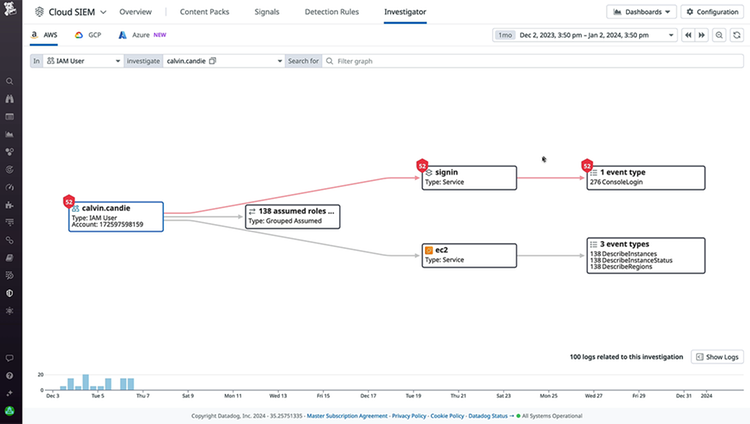The height and width of the screenshot is (424, 750).
Task: Open the sidebar search magnifier icon
Action: click(x=10, y=81)
